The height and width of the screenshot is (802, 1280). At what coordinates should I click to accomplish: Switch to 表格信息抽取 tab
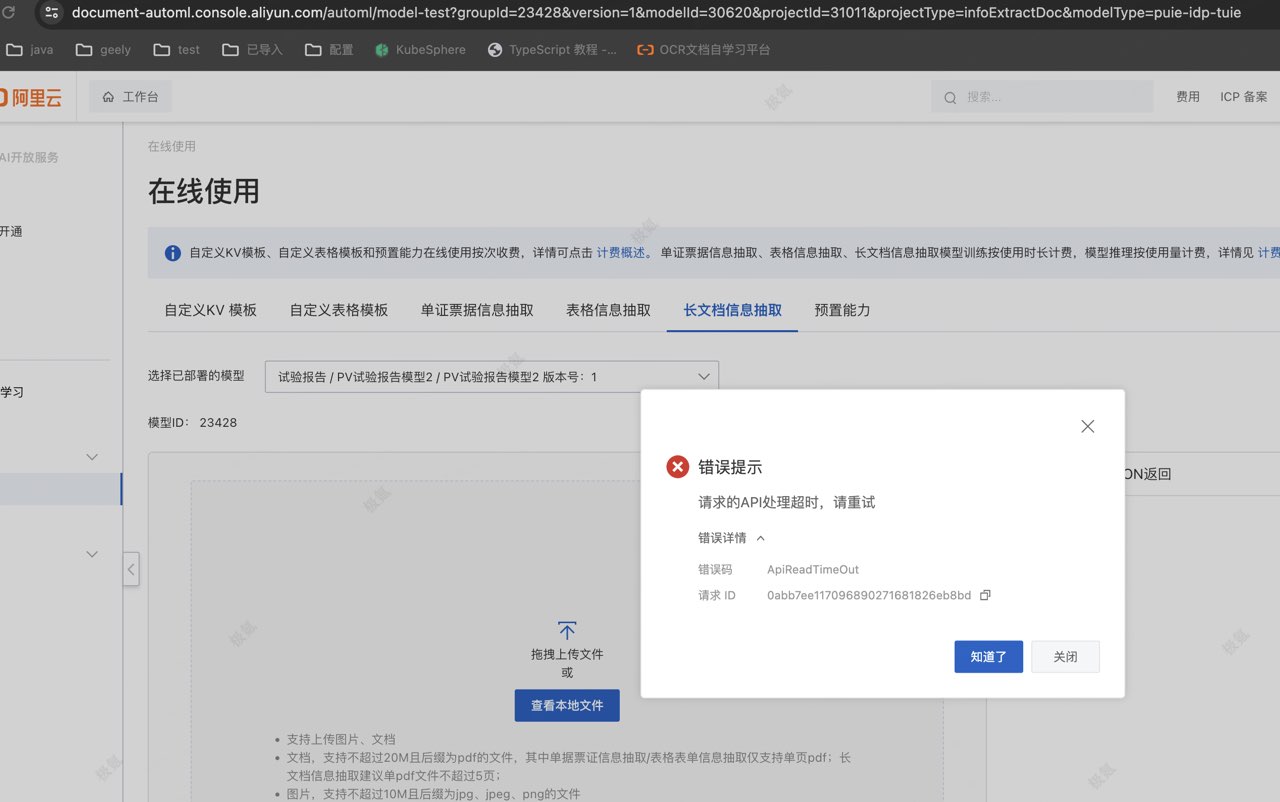(608, 310)
